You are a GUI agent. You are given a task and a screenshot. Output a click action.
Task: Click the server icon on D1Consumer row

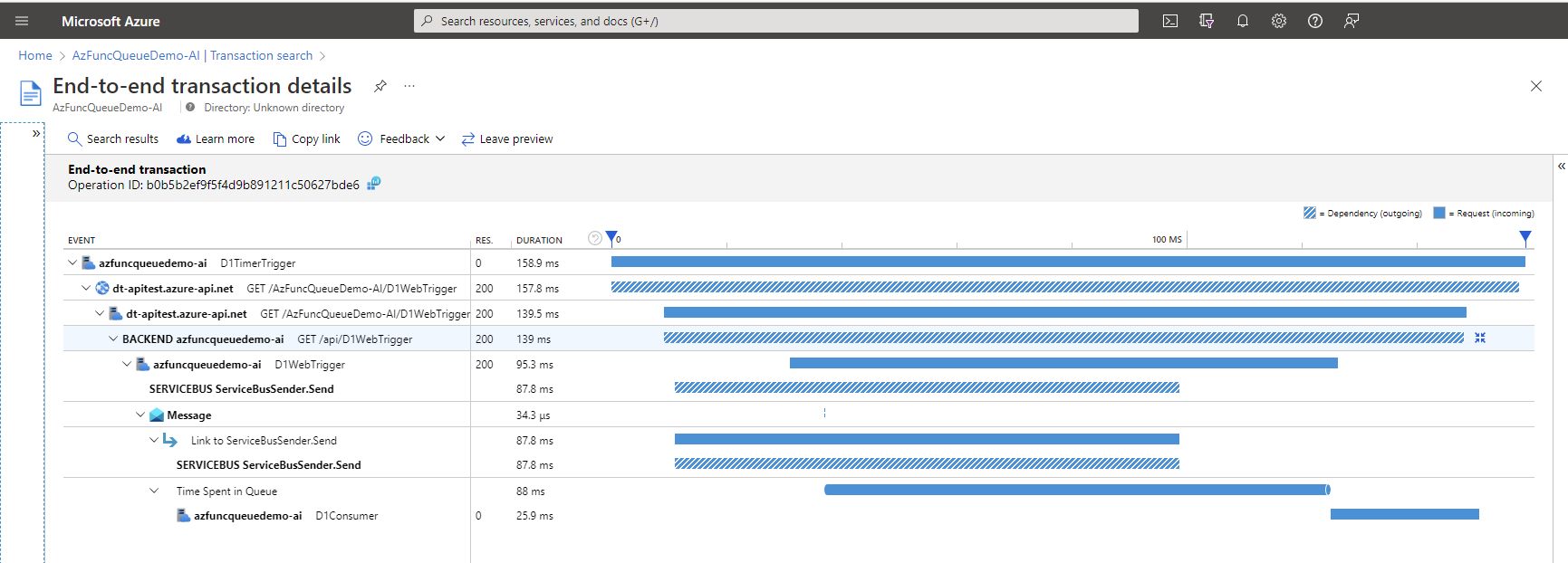[184, 515]
